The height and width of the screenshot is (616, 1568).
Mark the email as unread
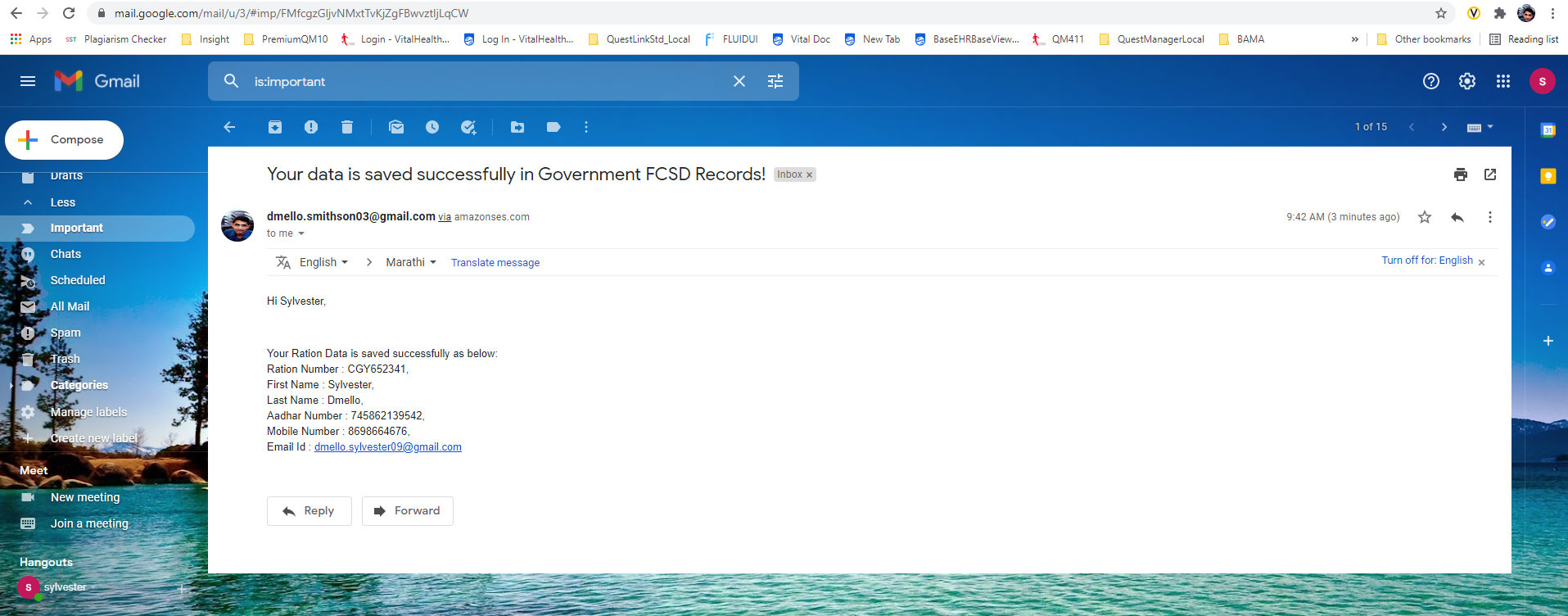tap(396, 127)
